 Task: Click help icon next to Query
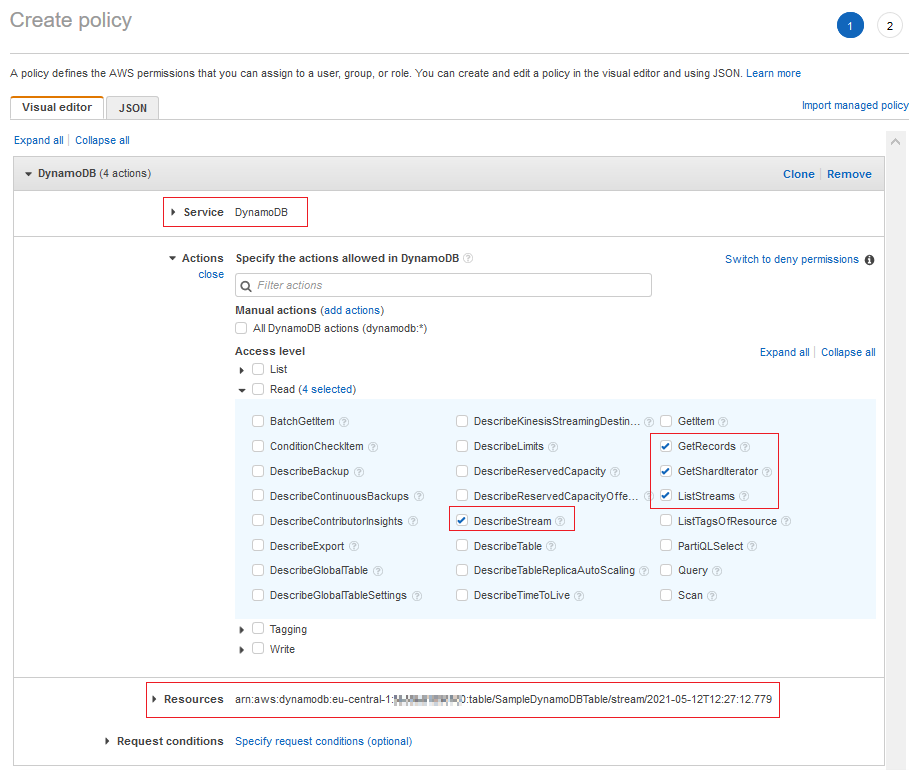717,571
